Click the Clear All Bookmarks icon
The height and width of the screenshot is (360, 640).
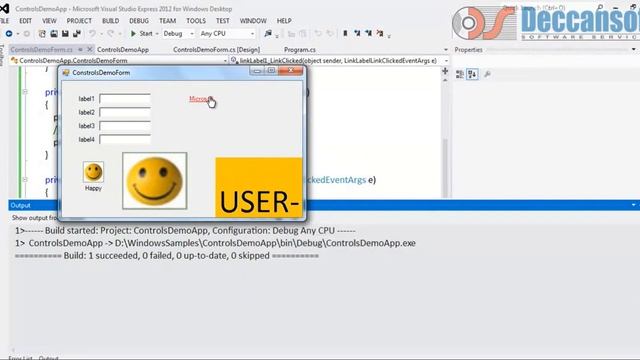(x=380, y=33)
